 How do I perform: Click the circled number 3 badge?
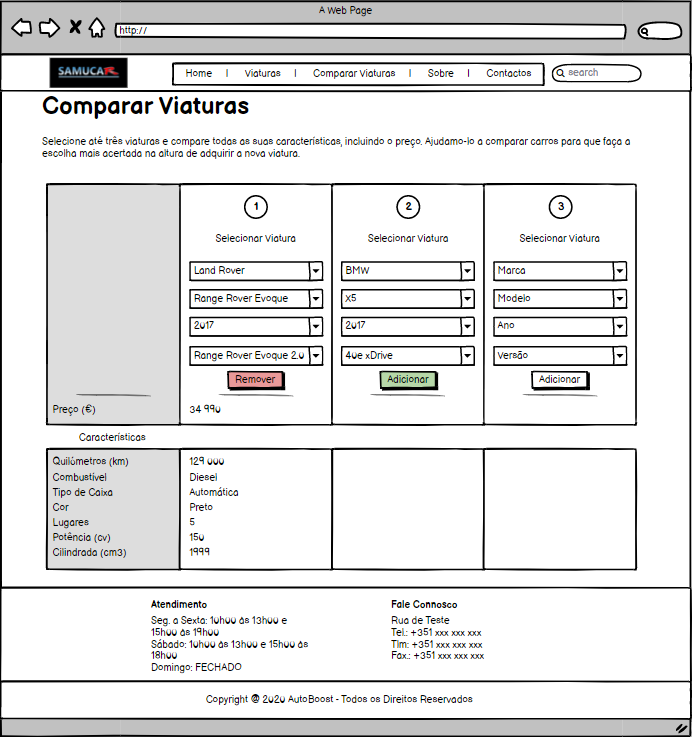560,207
